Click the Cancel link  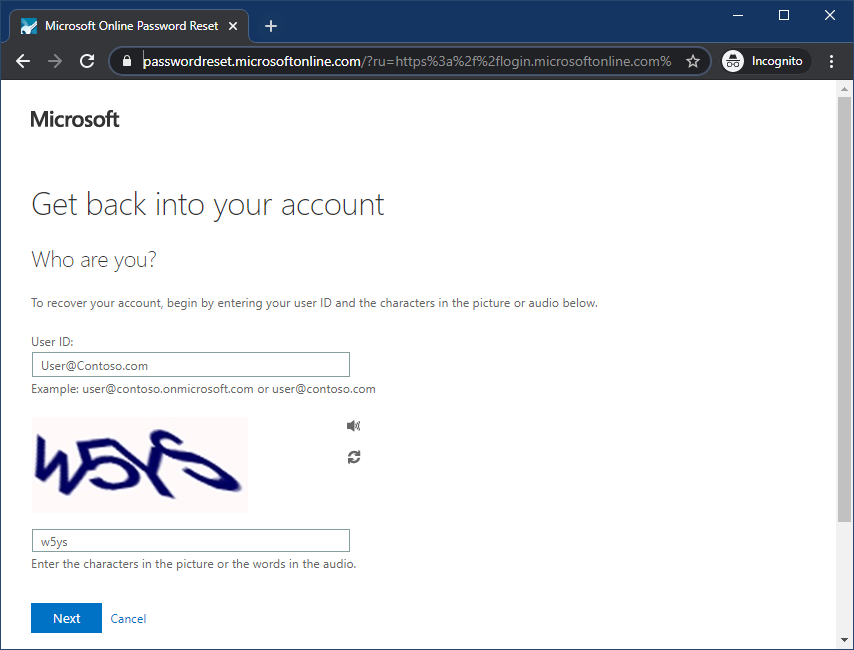(128, 618)
